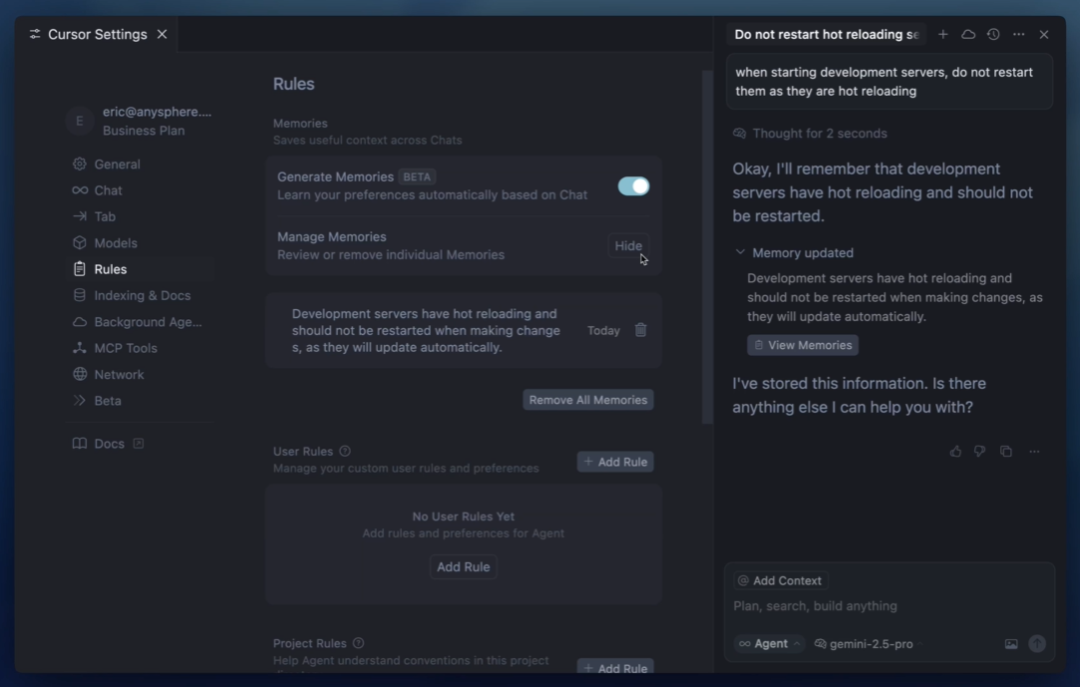Screen dimensions: 1080x687
Task: Give thumbs down to the response
Action: click(979, 451)
